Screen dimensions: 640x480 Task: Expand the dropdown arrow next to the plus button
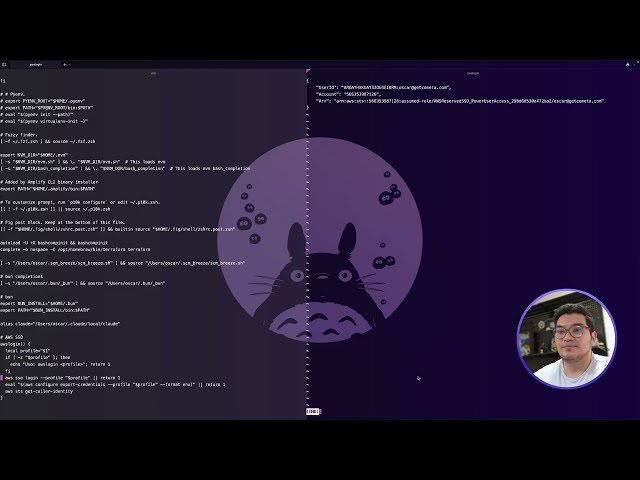pyautogui.click(x=69, y=64)
